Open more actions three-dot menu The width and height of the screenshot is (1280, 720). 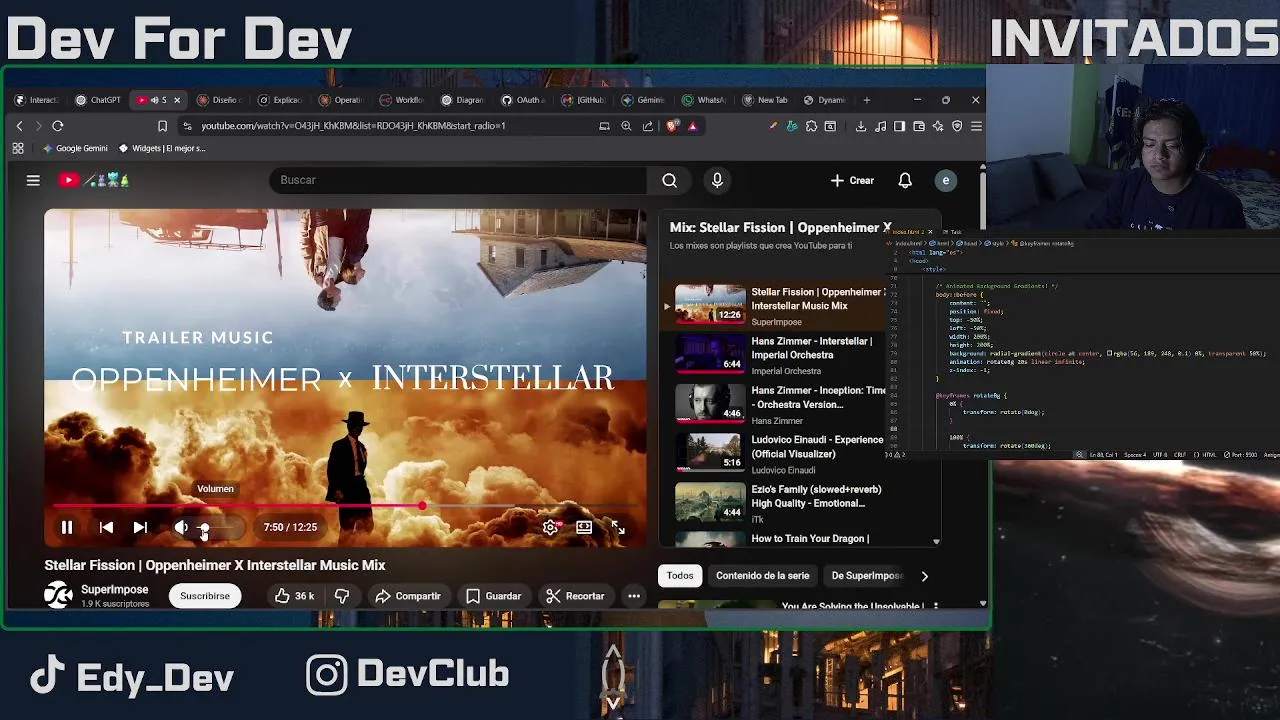[634, 596]
